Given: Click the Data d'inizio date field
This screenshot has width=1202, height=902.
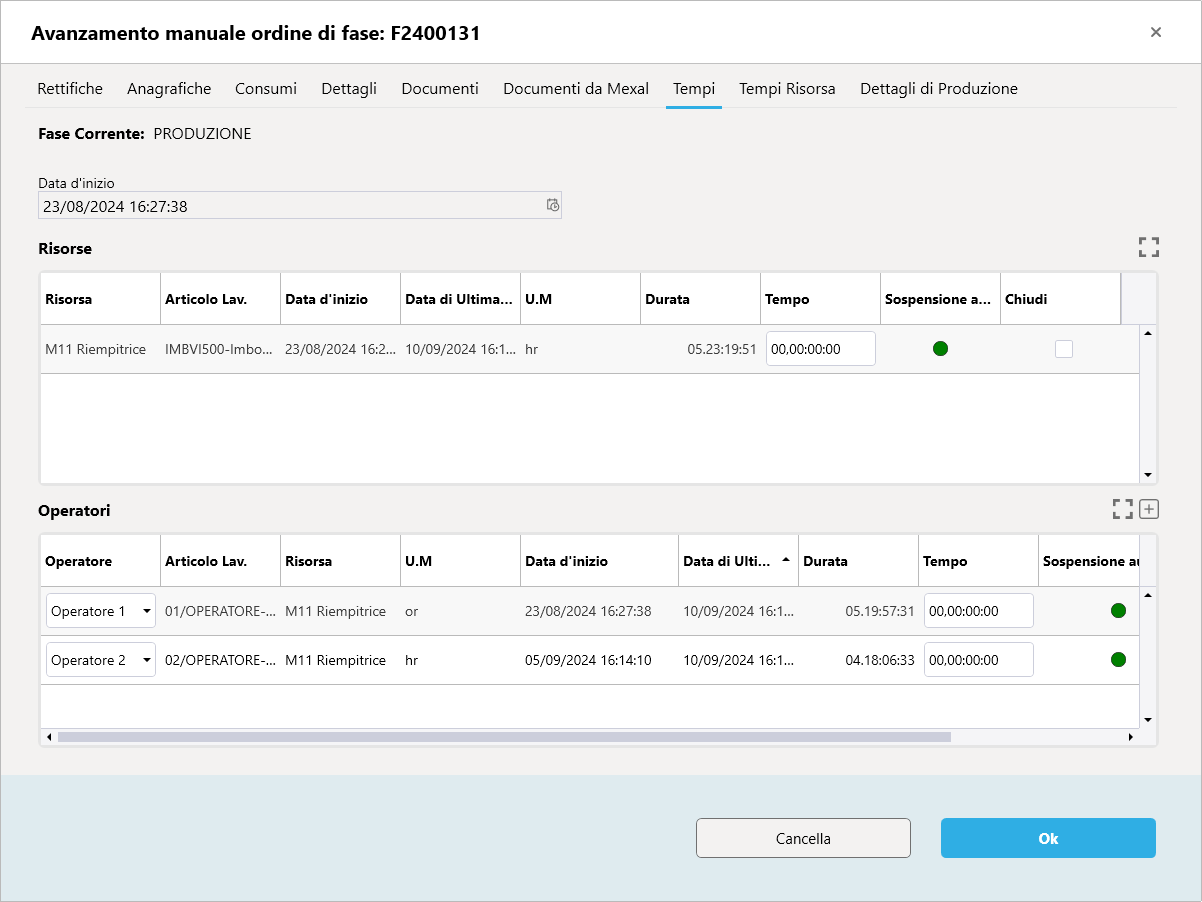Looking at the screenshot, I should [x=300, y=206].
